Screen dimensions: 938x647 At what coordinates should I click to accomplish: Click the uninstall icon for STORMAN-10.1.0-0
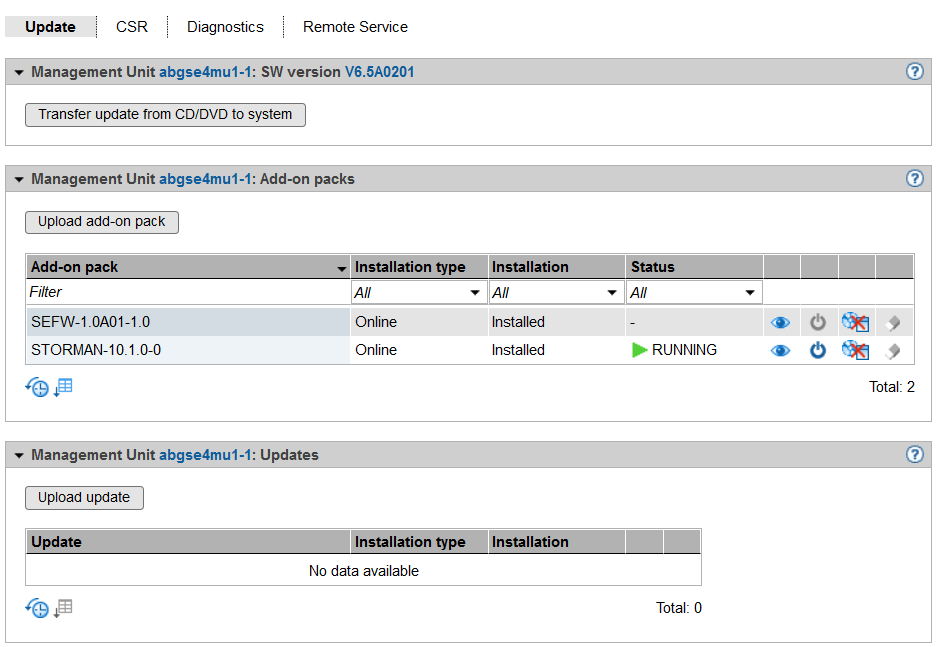[x=855, y=350]
